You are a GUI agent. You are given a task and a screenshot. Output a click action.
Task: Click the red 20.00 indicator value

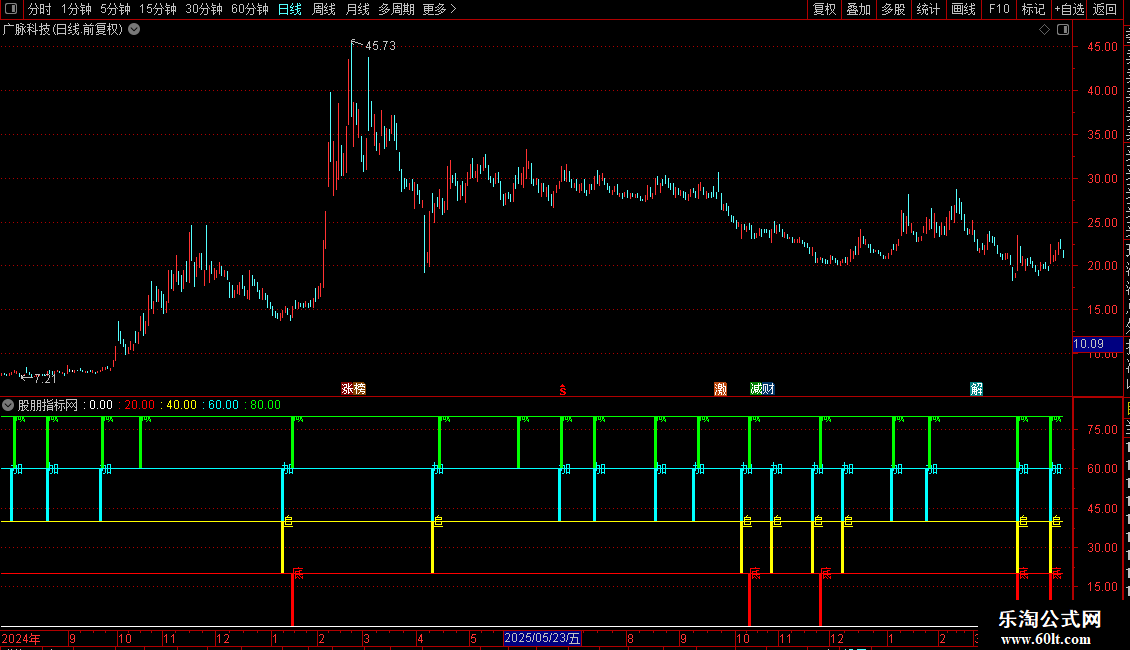click(x=140, y=405)
